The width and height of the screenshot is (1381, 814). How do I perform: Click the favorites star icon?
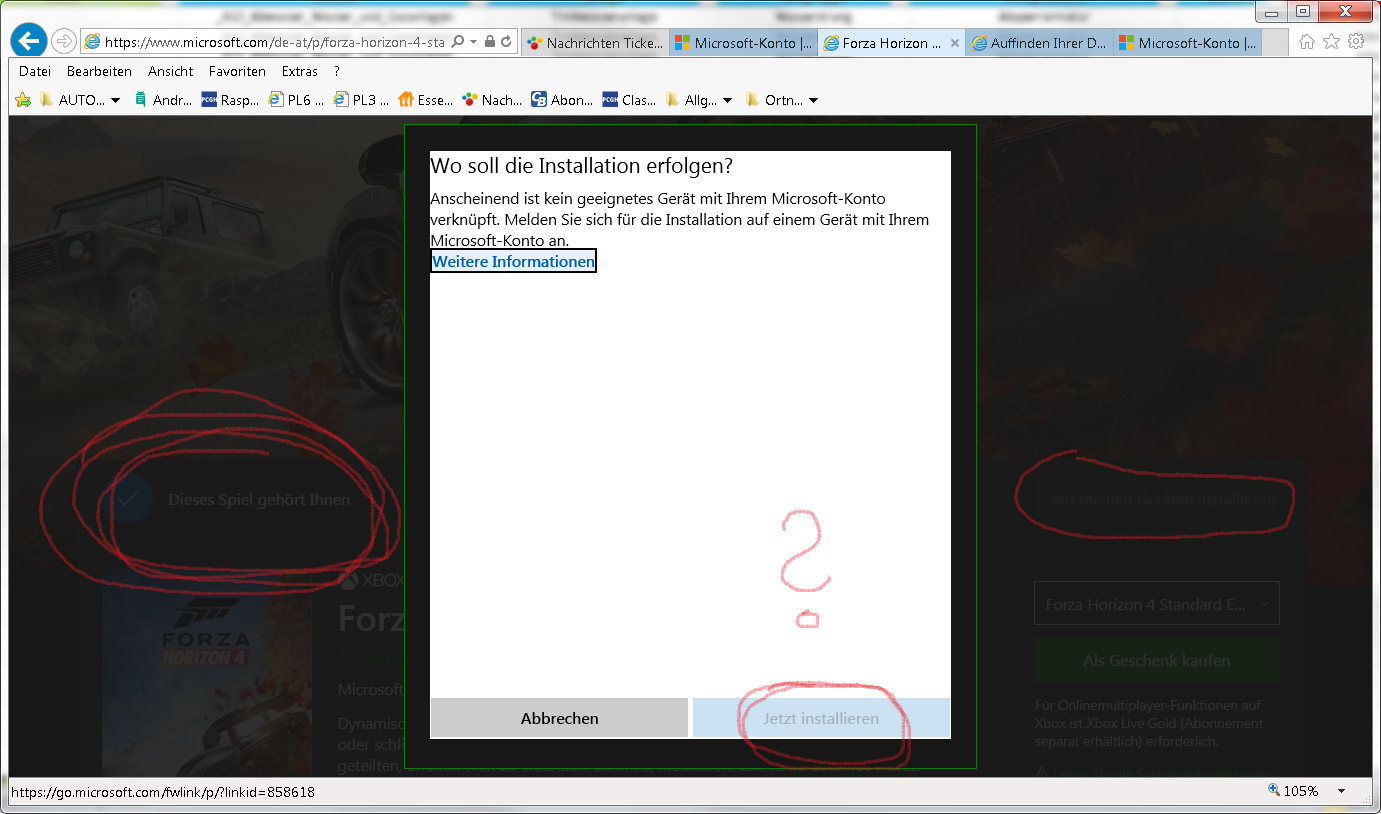(1331, 42)
